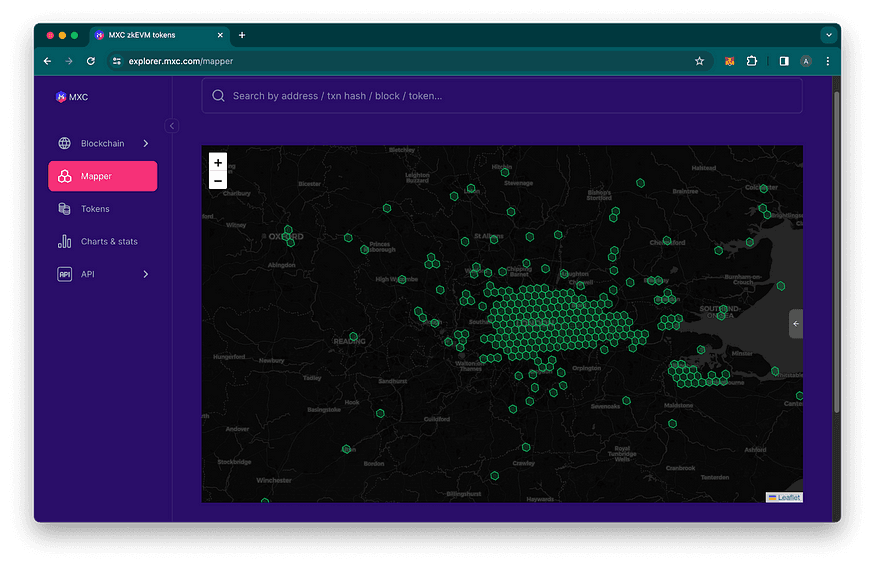Open the Blockchain menu item
The width and height of the screenshot is (875, 567).
(x=103, y=143)
